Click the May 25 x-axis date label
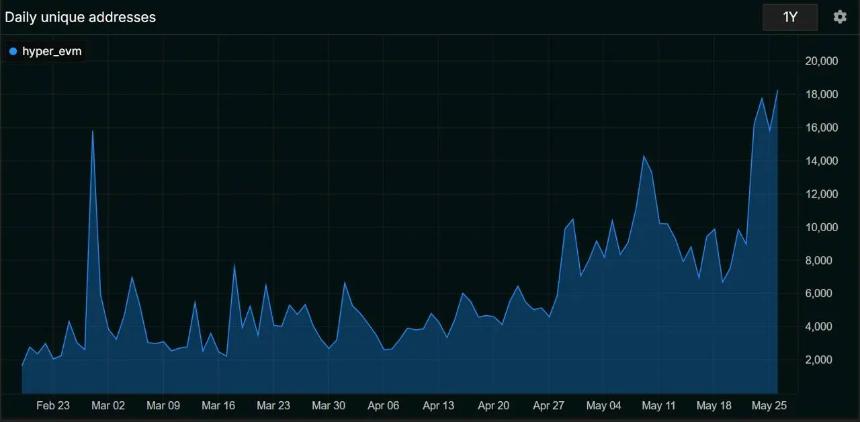The image size is (860, 422). (768, 406)
